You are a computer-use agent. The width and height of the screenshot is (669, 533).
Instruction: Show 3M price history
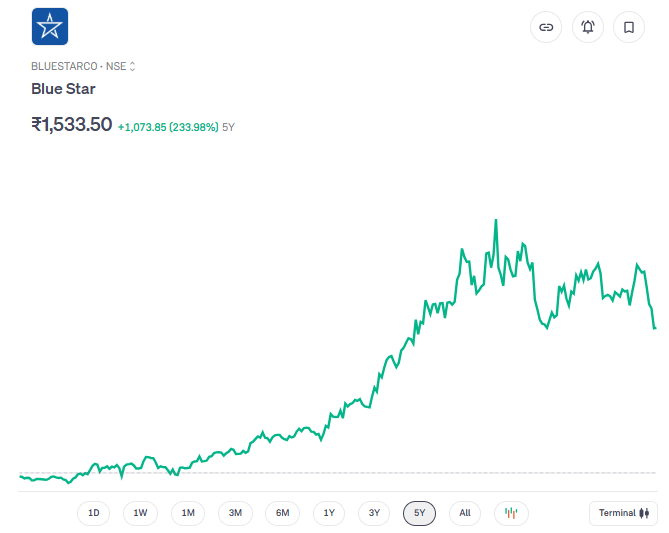click(235, 513)
